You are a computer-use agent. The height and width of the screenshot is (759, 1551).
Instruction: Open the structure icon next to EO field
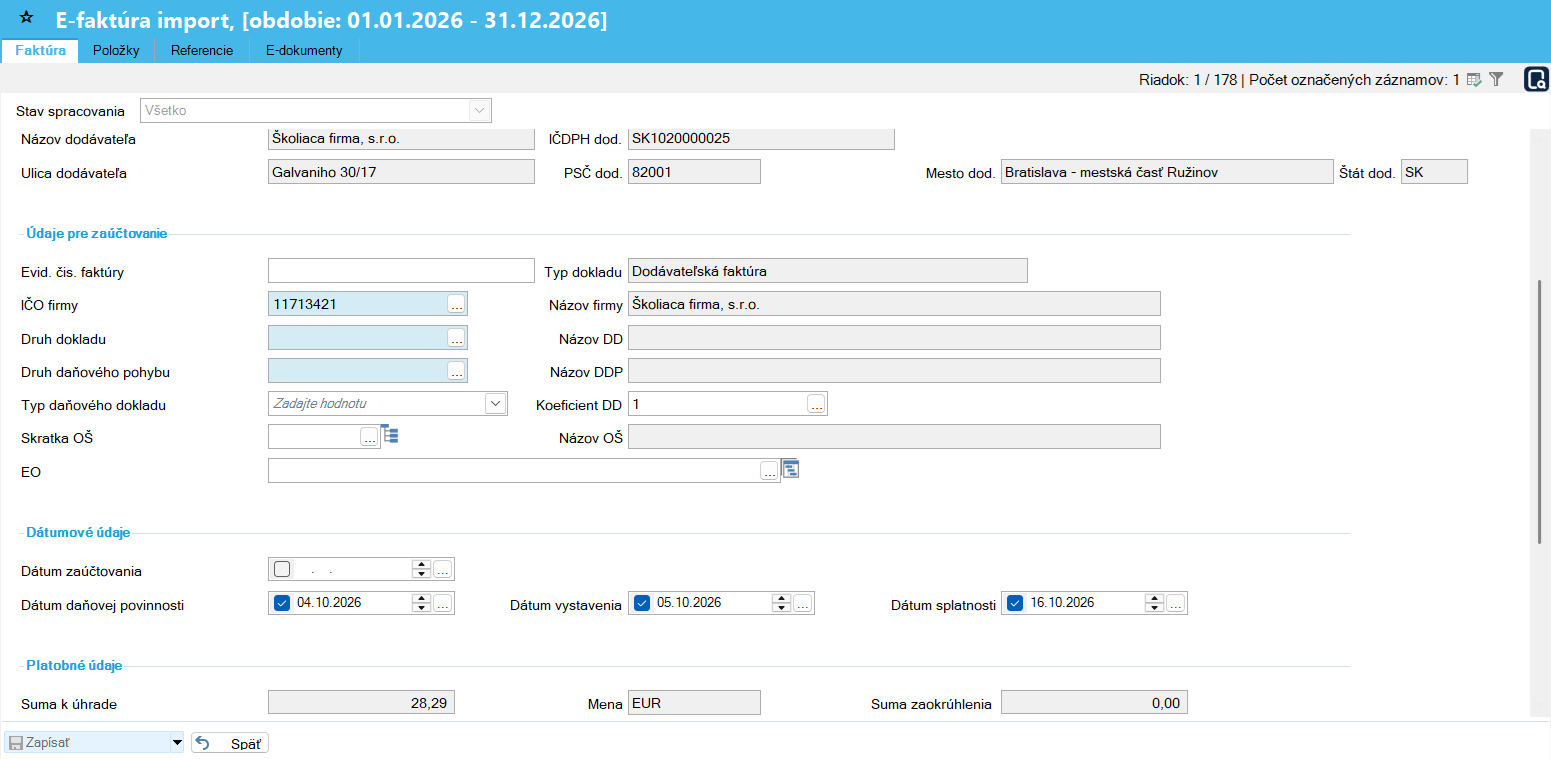[x=790, y=469]
